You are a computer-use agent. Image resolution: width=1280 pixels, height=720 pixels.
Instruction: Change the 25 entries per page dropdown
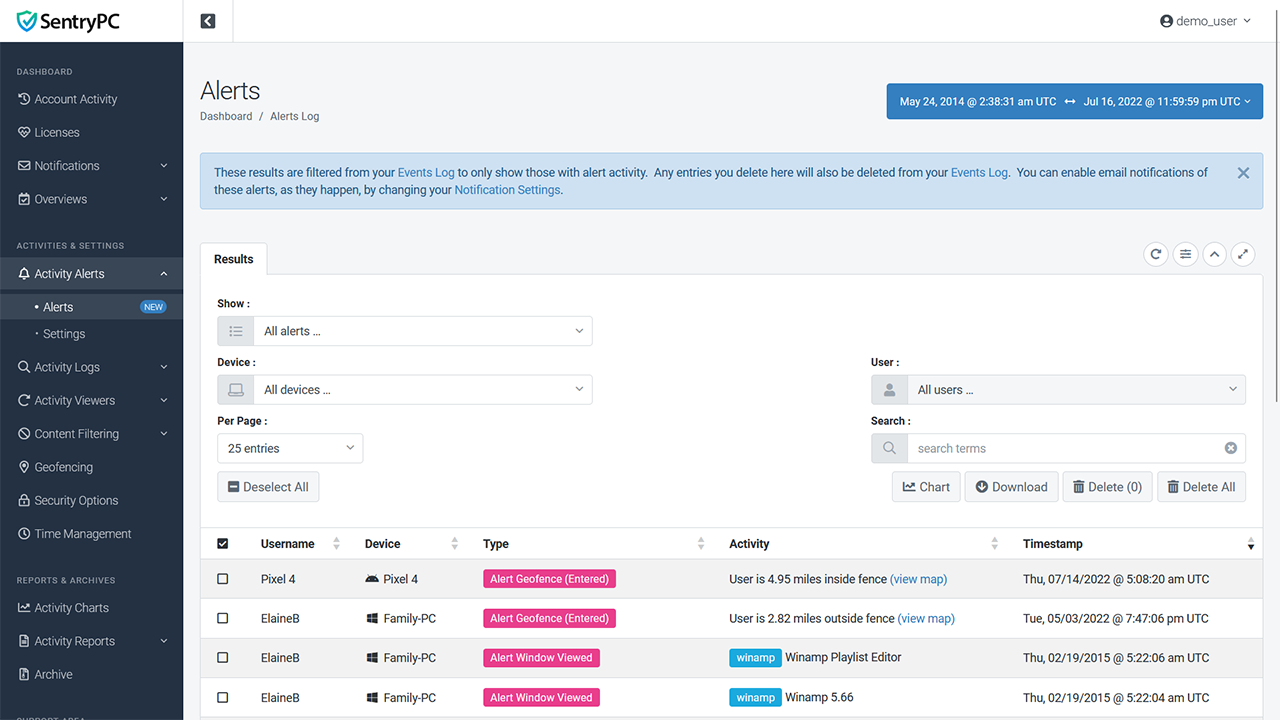pyautogui.click(x=290, y=448)
